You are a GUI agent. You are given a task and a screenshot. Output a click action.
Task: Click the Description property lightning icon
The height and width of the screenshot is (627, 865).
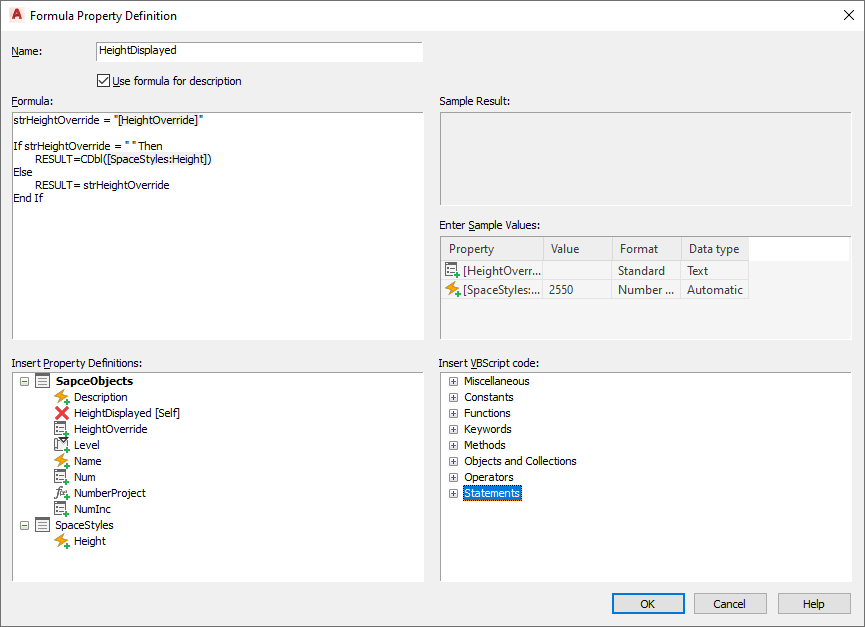(61, 397)
